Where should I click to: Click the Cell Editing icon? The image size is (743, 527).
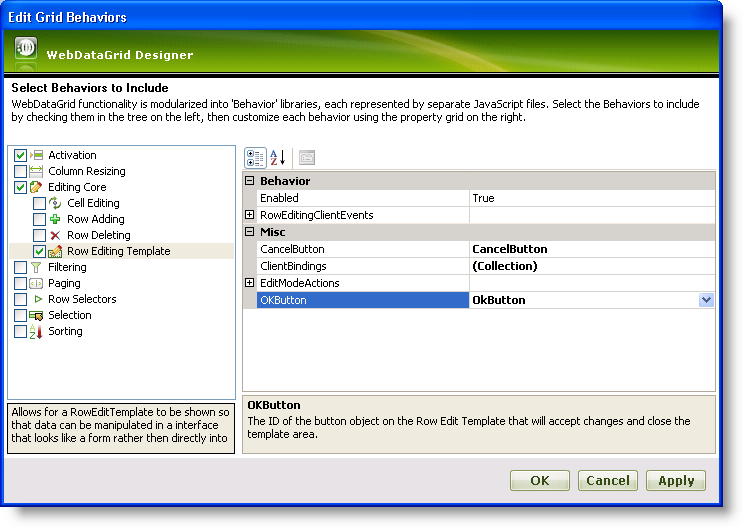pos(55,203)
